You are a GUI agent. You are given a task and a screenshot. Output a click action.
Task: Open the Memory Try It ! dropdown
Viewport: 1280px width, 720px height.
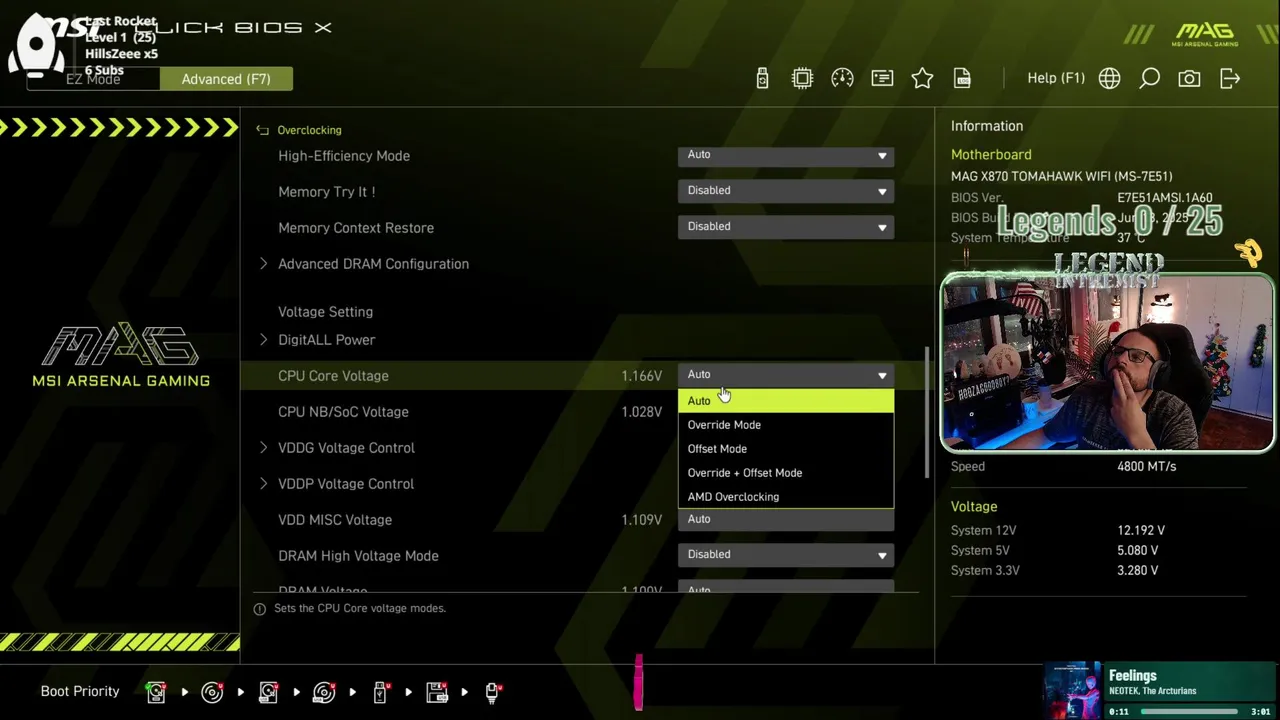click(x=786, y=191)
